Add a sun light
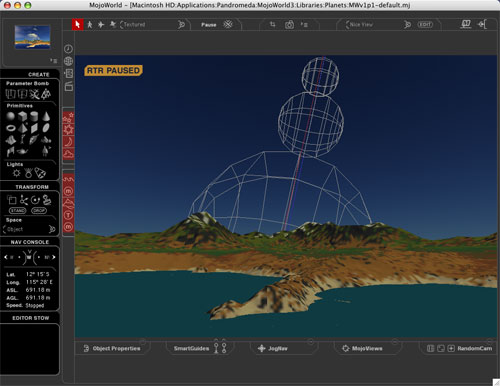Image resolution: width=500 pixels, height=386 pixels. pos(16,173)
